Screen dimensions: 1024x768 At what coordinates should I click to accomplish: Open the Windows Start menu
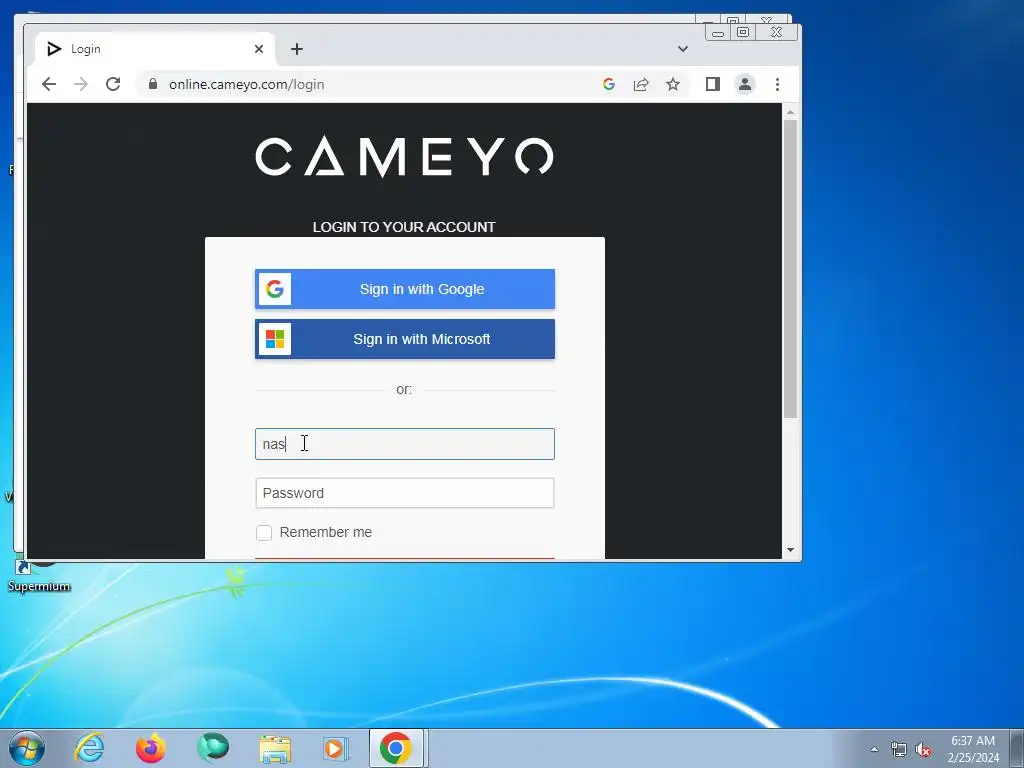[x=27, y=748]
